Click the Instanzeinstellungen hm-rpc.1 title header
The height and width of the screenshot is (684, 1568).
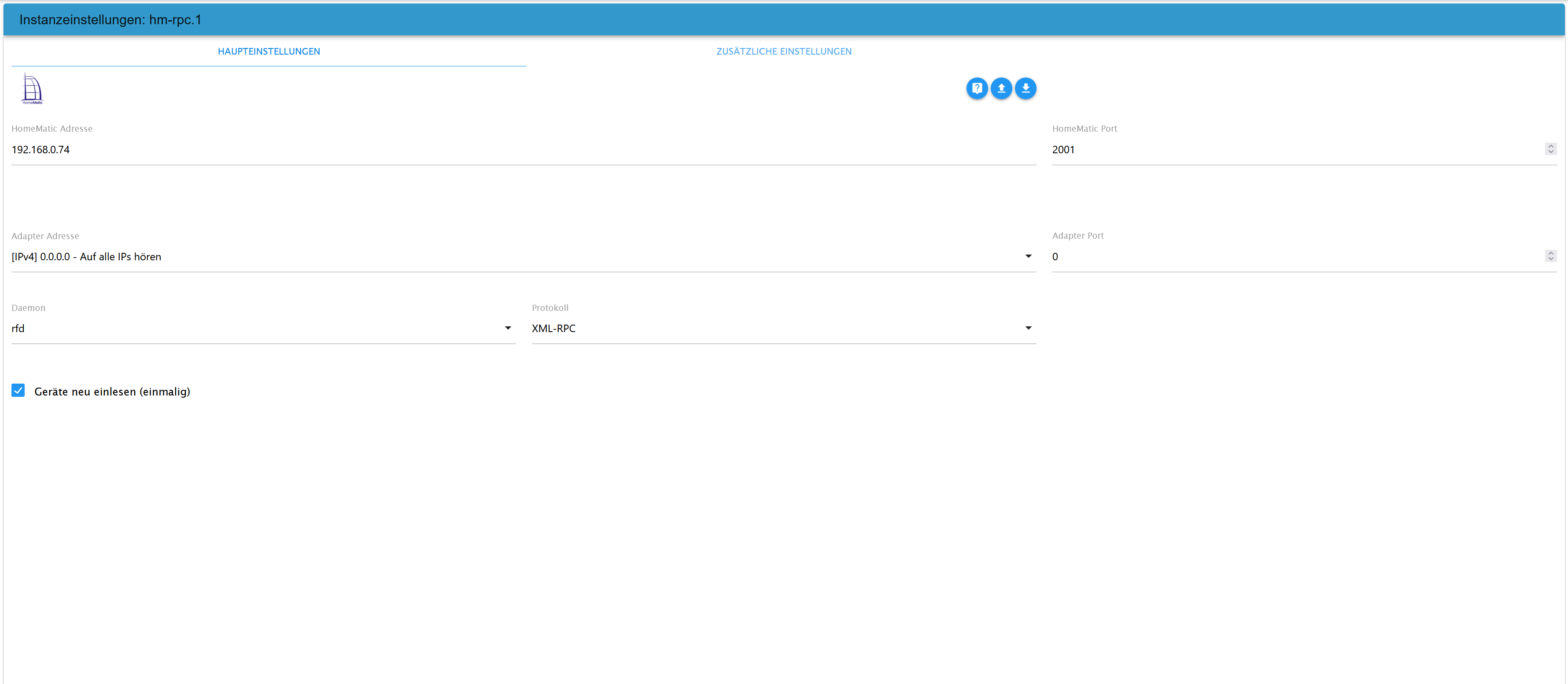coord(110,19)
